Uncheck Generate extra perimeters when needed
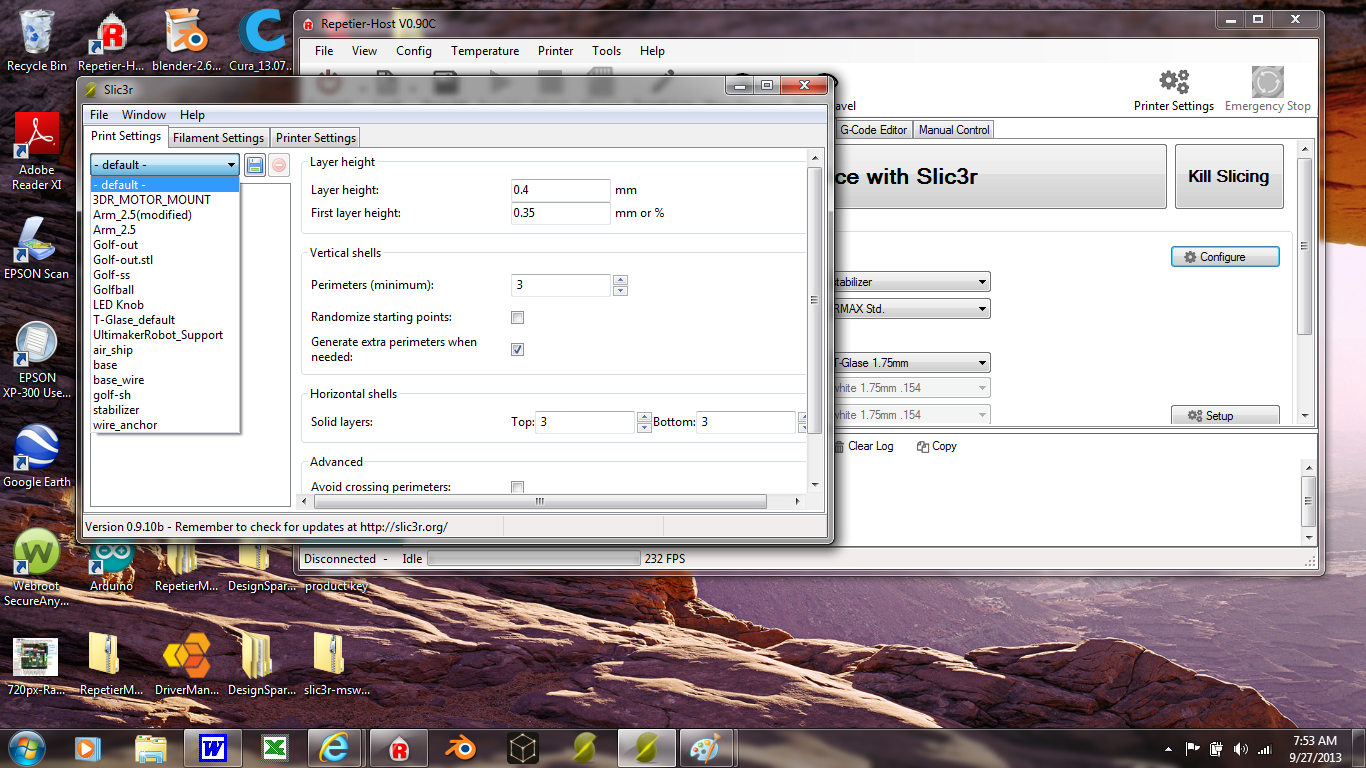Screen dimensions: 1366x768 (517, 349)
